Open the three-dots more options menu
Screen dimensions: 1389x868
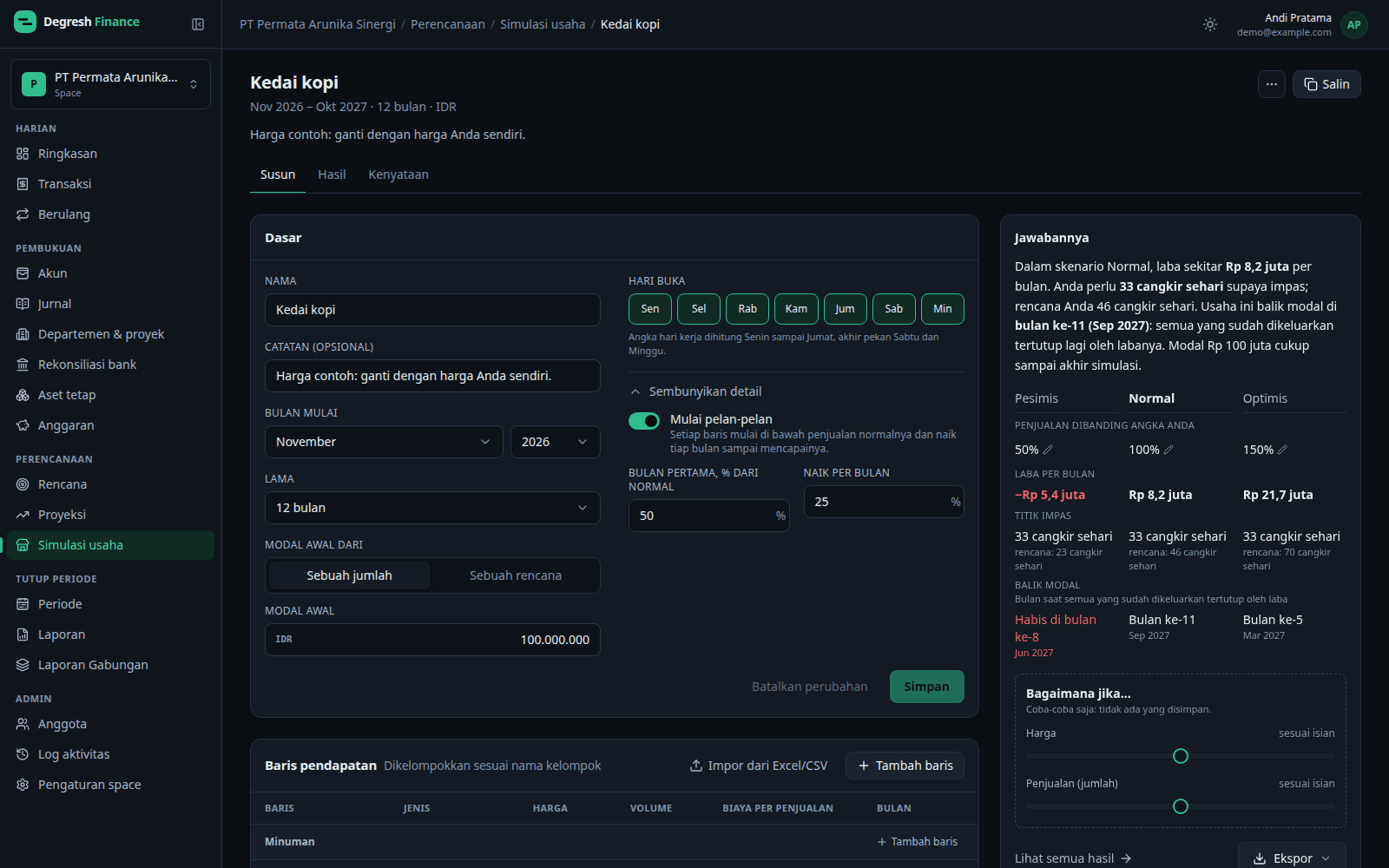pyautogui.click(x=1272, y=84)
